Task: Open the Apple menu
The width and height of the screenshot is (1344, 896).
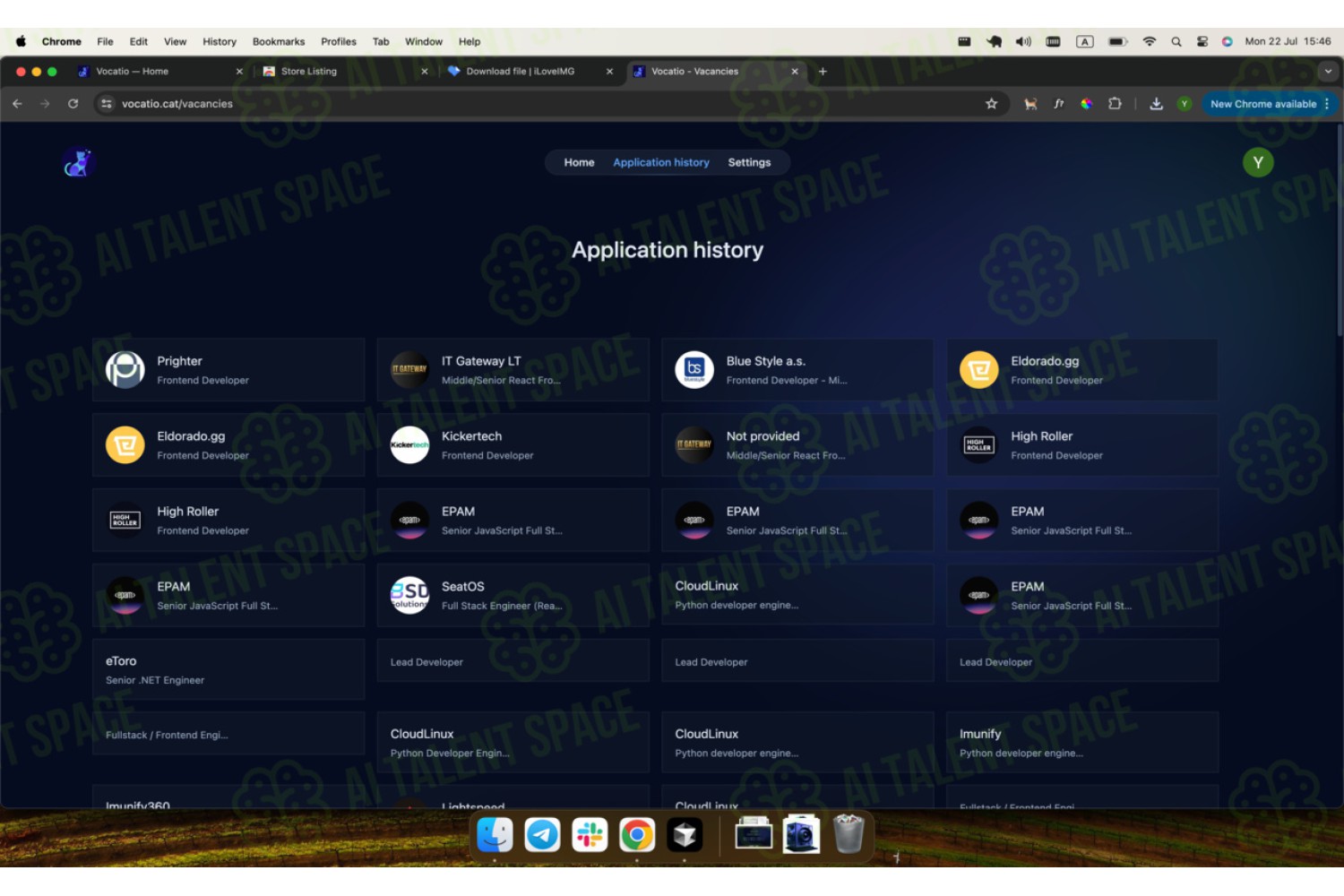Action: click(x=21, y=41)
